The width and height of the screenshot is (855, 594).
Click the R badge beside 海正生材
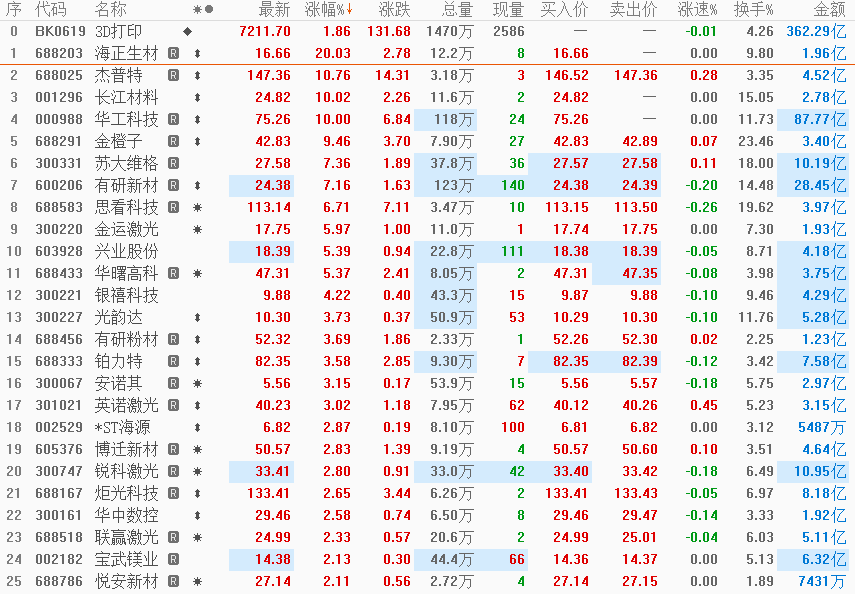[x=173, y=53]
